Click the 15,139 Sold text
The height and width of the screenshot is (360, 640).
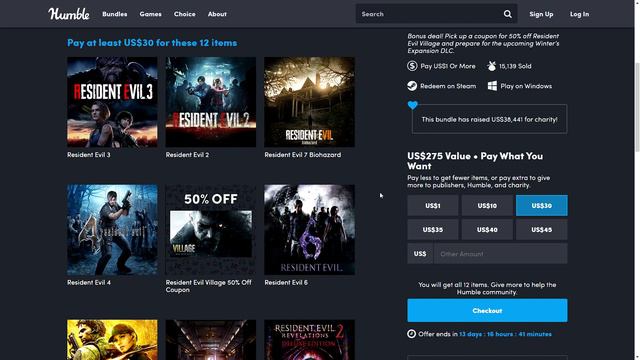point(515,66)
